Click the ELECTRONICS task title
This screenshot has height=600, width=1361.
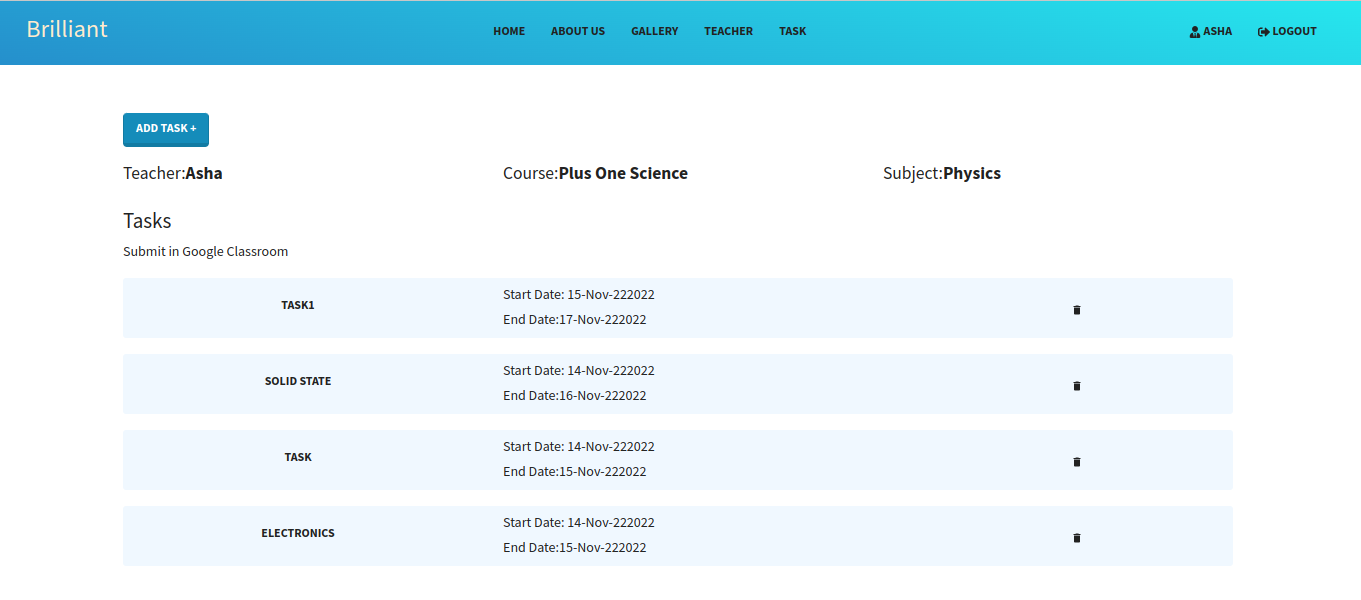pyautogui.click(x=298, y=533)
